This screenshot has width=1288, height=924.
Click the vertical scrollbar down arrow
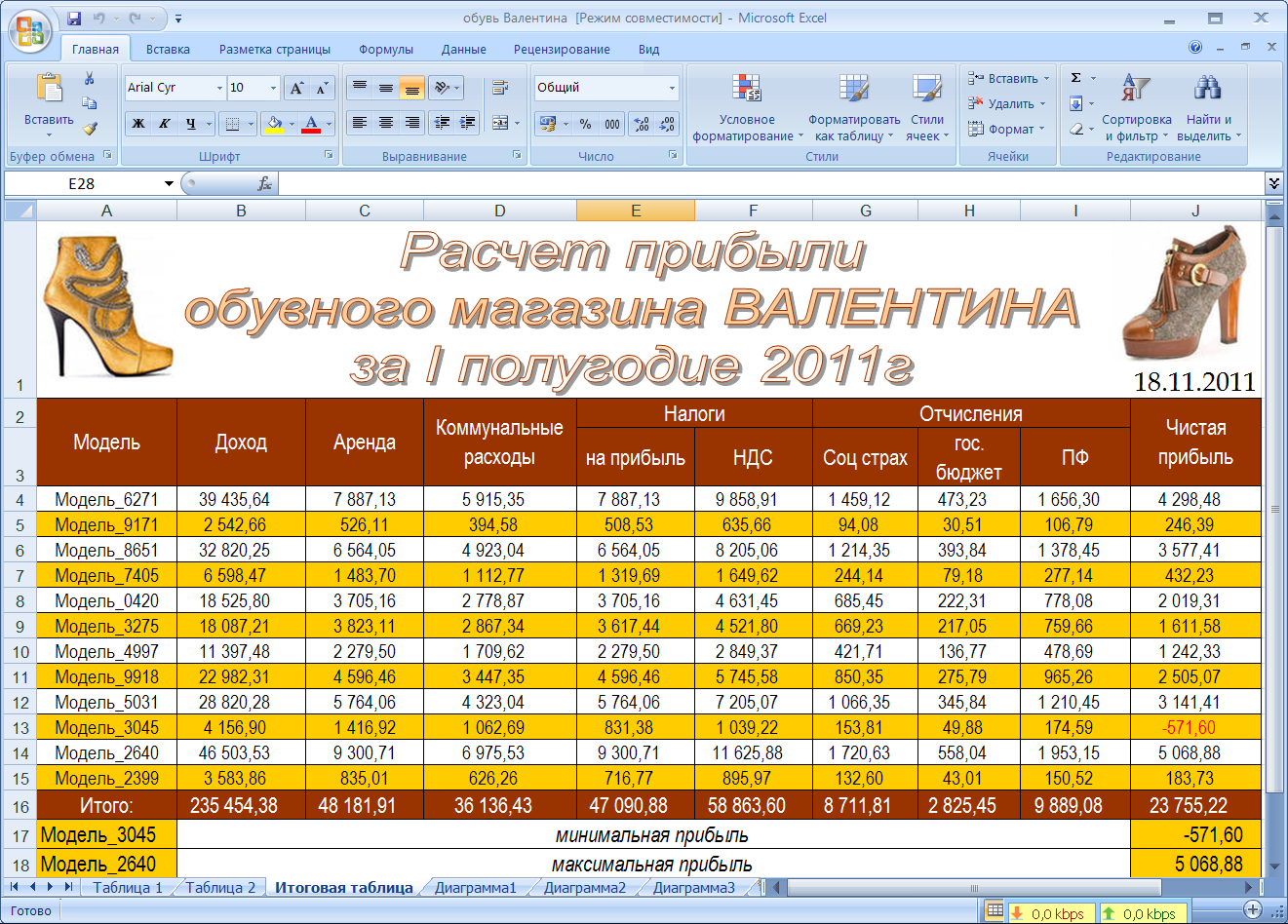pos(1274,866)
